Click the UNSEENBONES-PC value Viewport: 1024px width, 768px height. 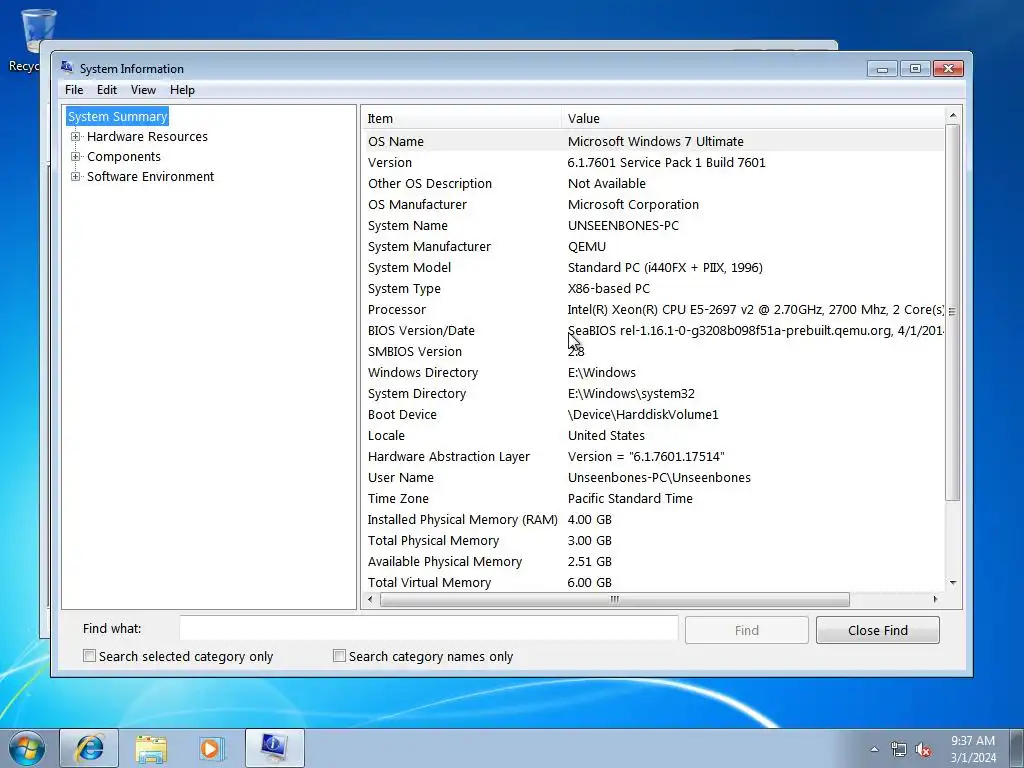(623, 225)
